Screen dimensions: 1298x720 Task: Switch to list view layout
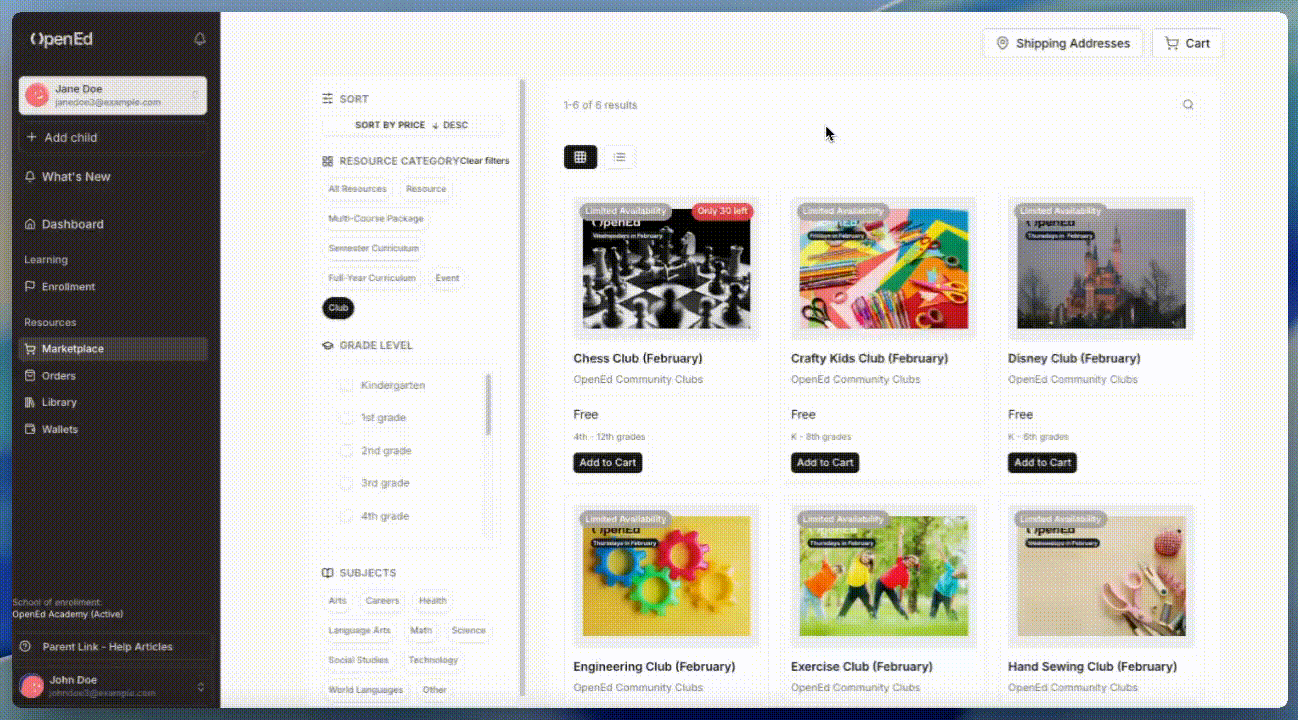(x=620, y=157)
